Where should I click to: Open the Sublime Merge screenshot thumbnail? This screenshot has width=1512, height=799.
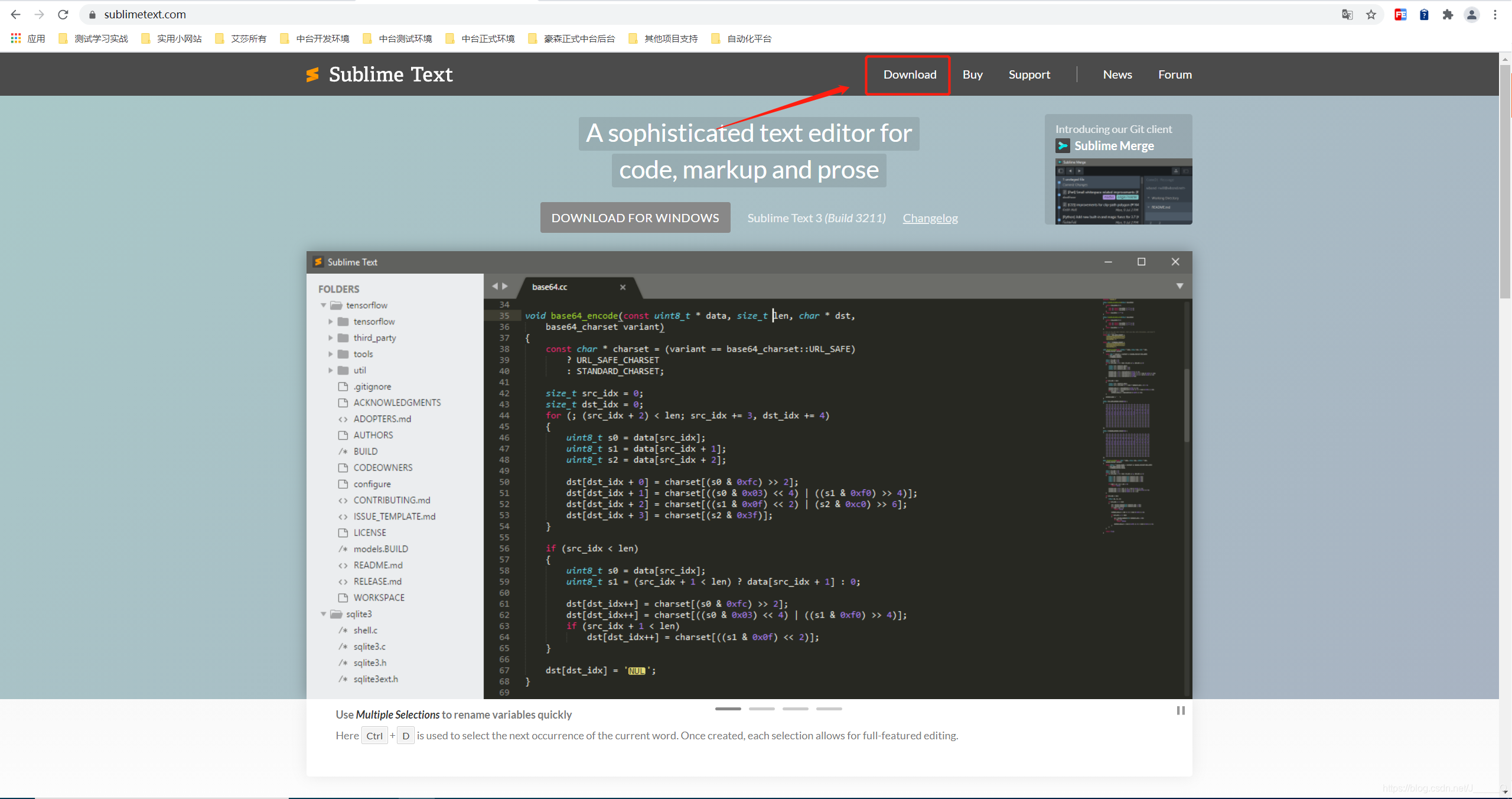(x=1123, y=191)
